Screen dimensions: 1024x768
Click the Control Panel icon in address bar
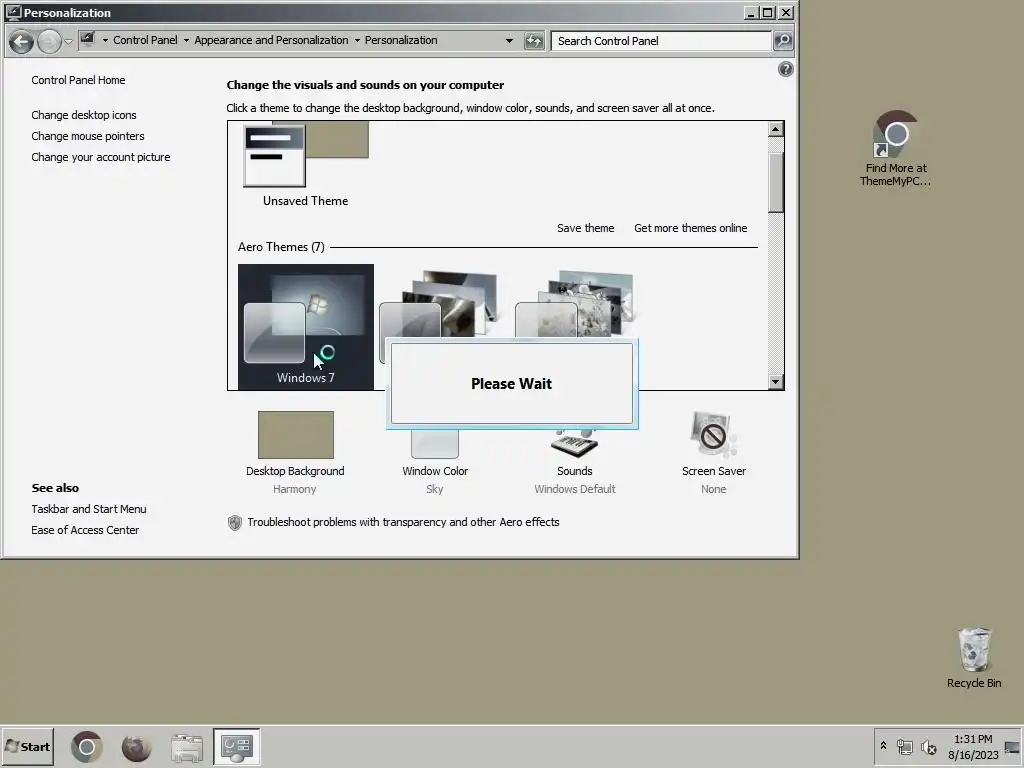(88, 40)
